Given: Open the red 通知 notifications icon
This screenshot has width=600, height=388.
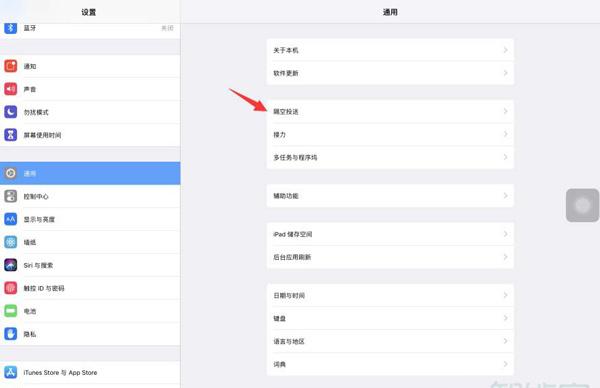Looking at the screenshot, I should (11, 66).
